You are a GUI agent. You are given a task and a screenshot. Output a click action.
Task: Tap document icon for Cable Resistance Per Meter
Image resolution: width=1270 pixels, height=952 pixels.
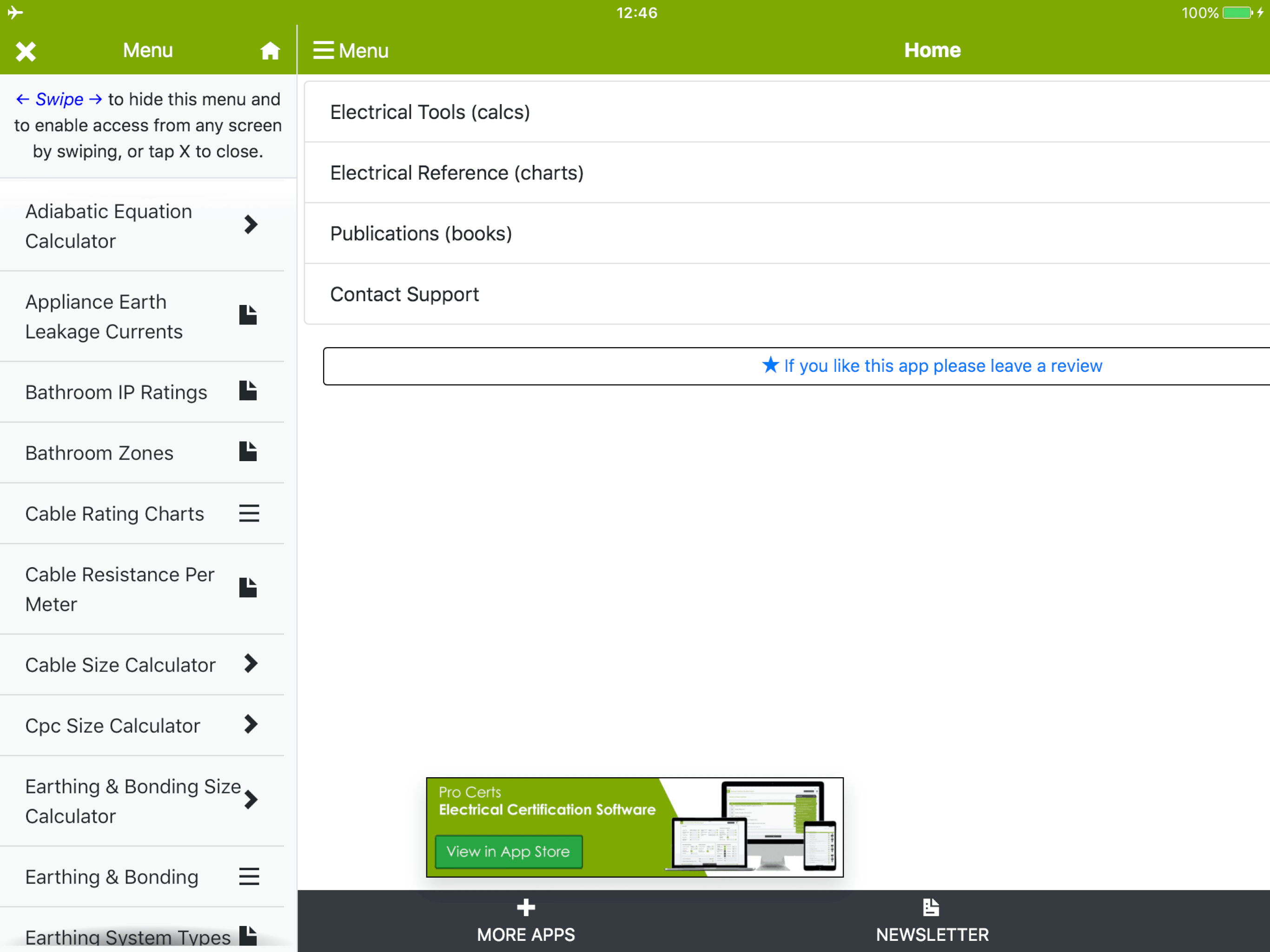pos(248,588)
